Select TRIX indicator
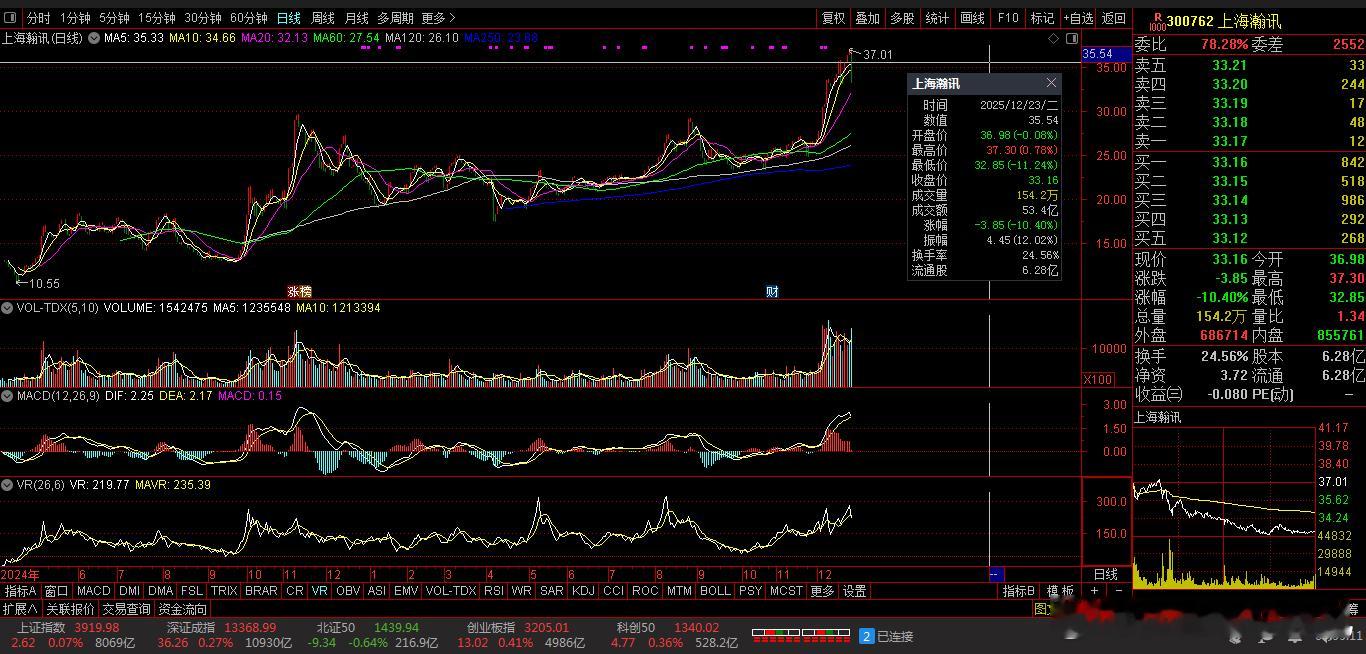1366x654 pixels. (x=224, y=591)
